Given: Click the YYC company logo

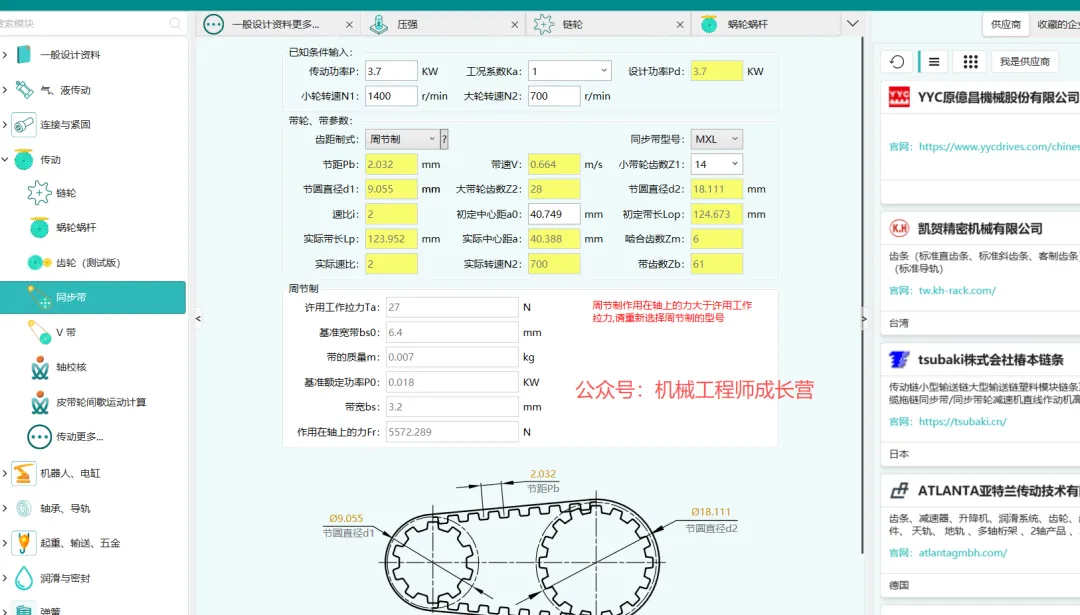Looking at the screenshot, I should coord(899,97).
